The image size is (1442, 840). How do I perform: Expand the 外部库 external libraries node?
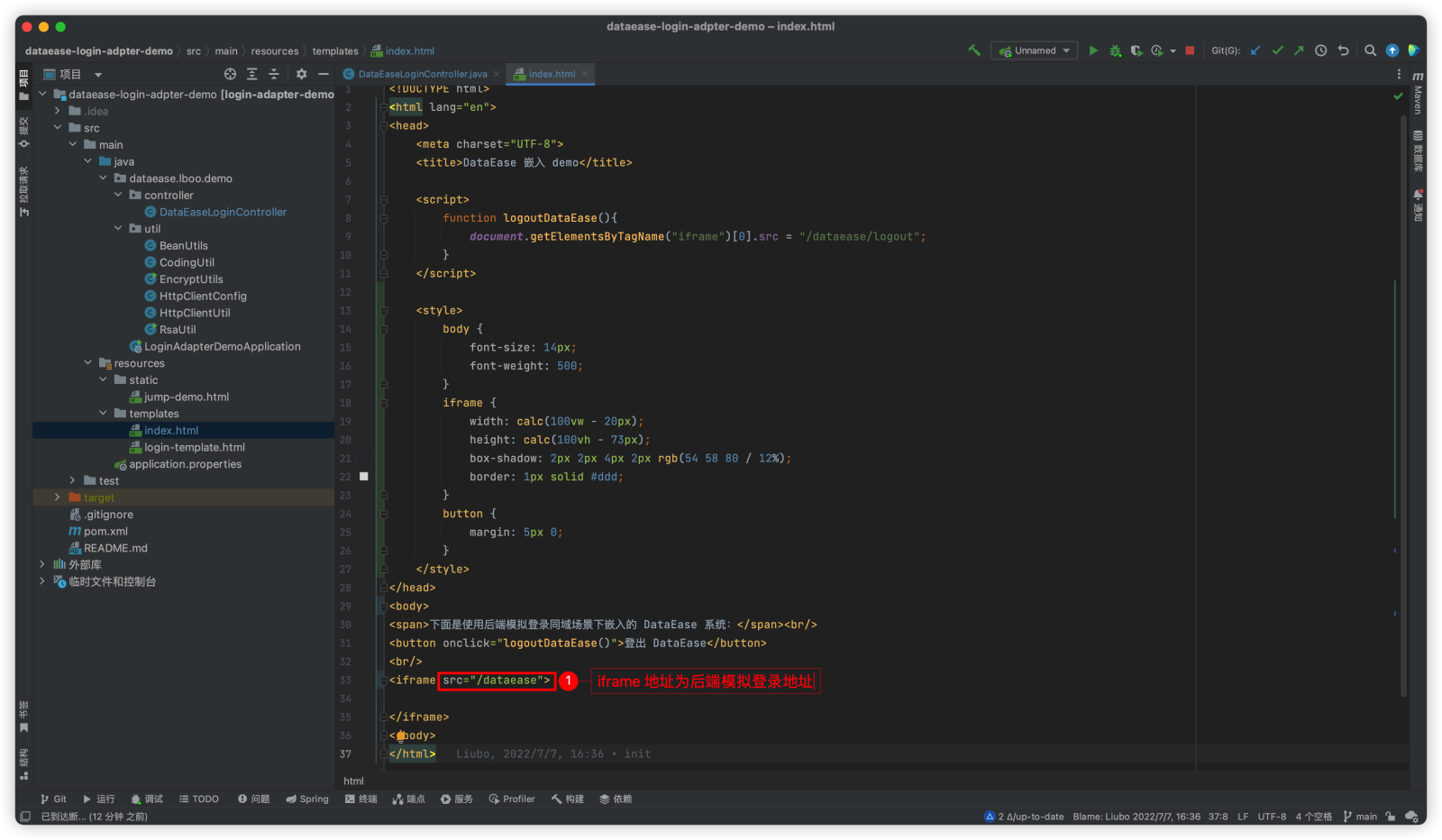point(42,564)
